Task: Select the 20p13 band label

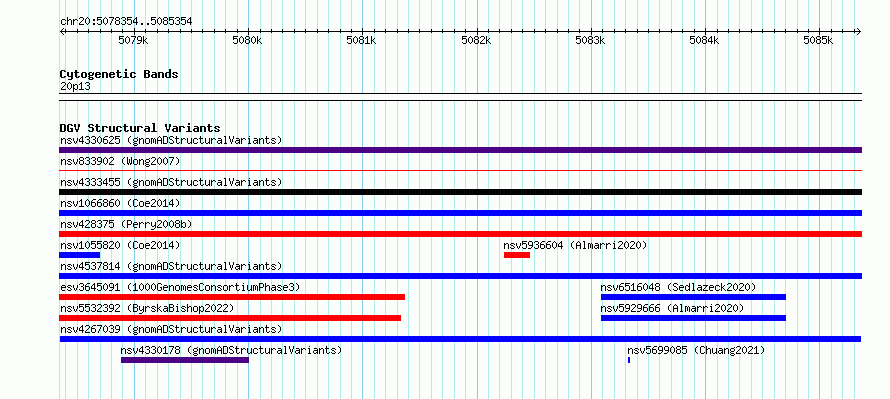Action: (x=75, y=87)
